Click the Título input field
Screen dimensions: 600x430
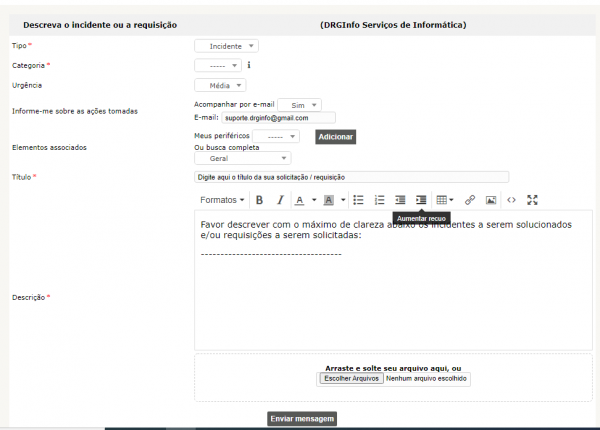(x=351, y=177)
